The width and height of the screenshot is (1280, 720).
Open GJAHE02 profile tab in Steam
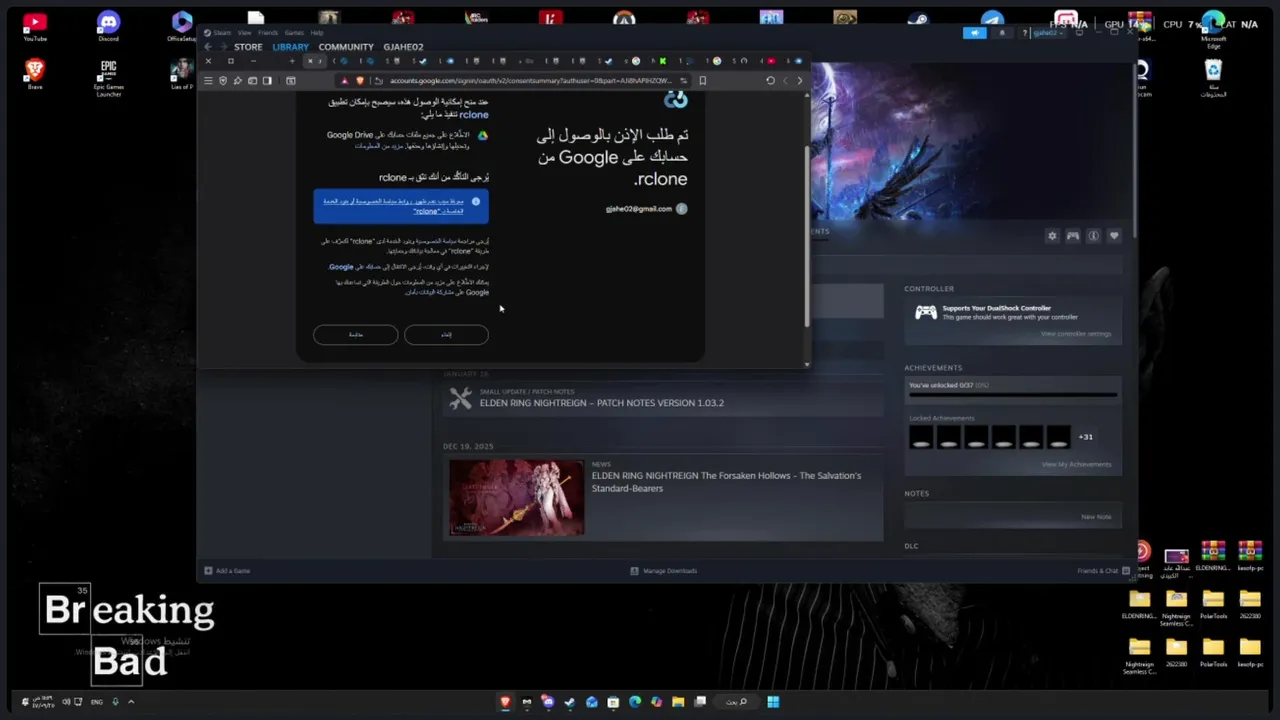coord(403,47)
